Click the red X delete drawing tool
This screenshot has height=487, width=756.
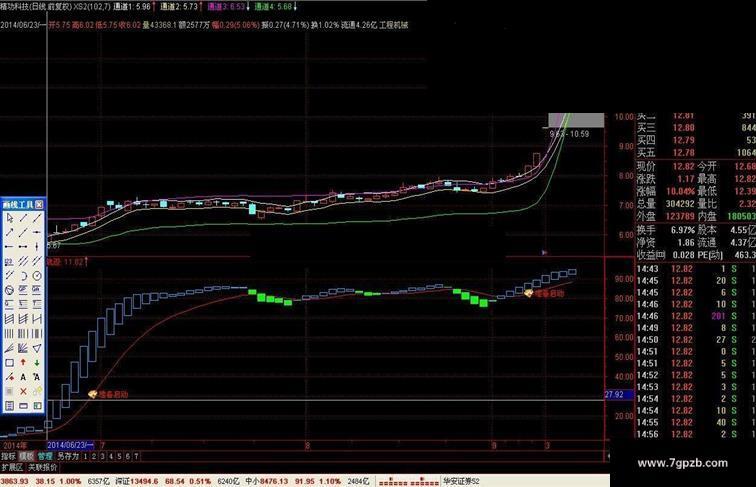point(23,392)
